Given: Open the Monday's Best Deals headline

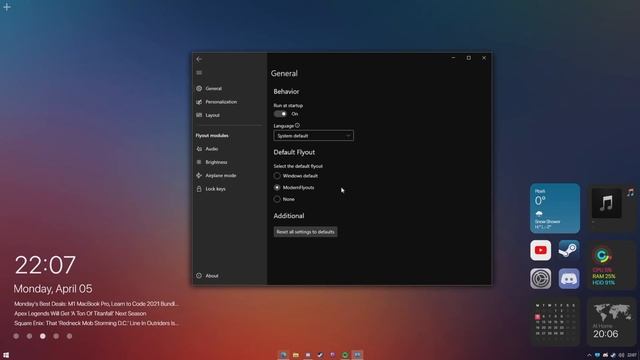Looking at the screenshot, I should tap(96, 304).
